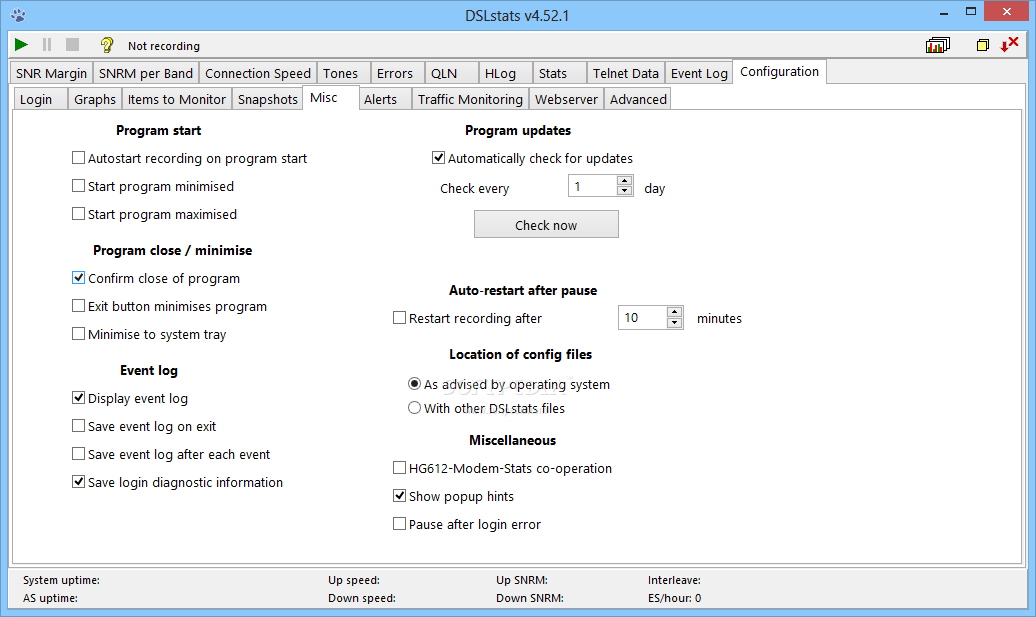1036x617 pixels.
Task: Click the restart minutes input field
Action: 642,318
